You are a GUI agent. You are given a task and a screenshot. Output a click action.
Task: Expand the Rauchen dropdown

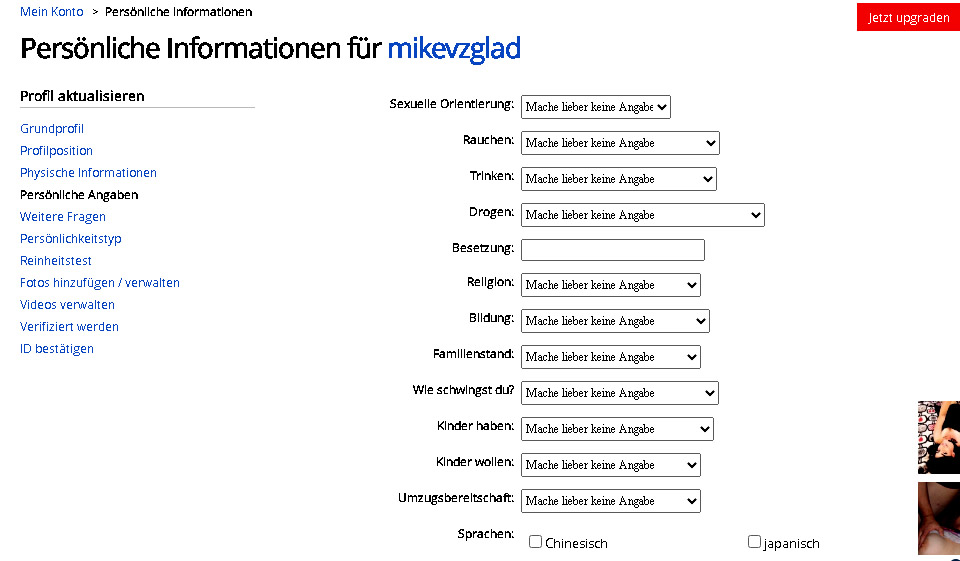[x=619, y=143]
